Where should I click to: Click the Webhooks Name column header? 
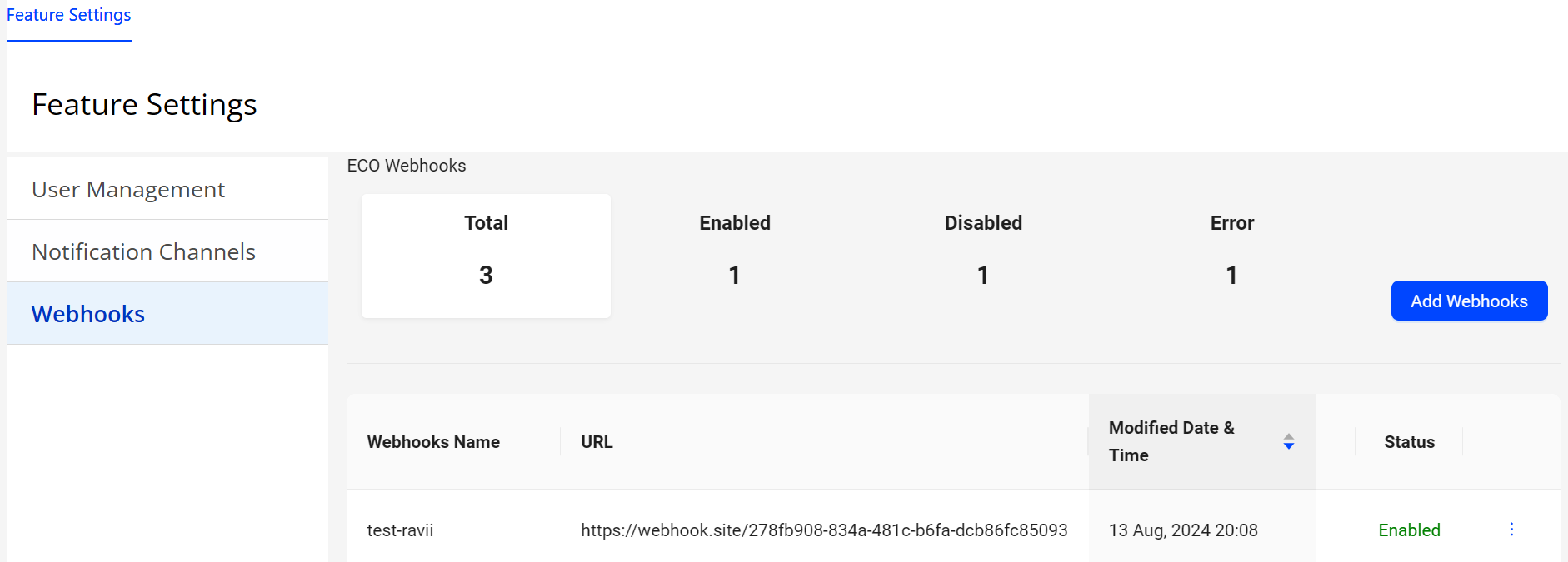[x=433, y=442]
